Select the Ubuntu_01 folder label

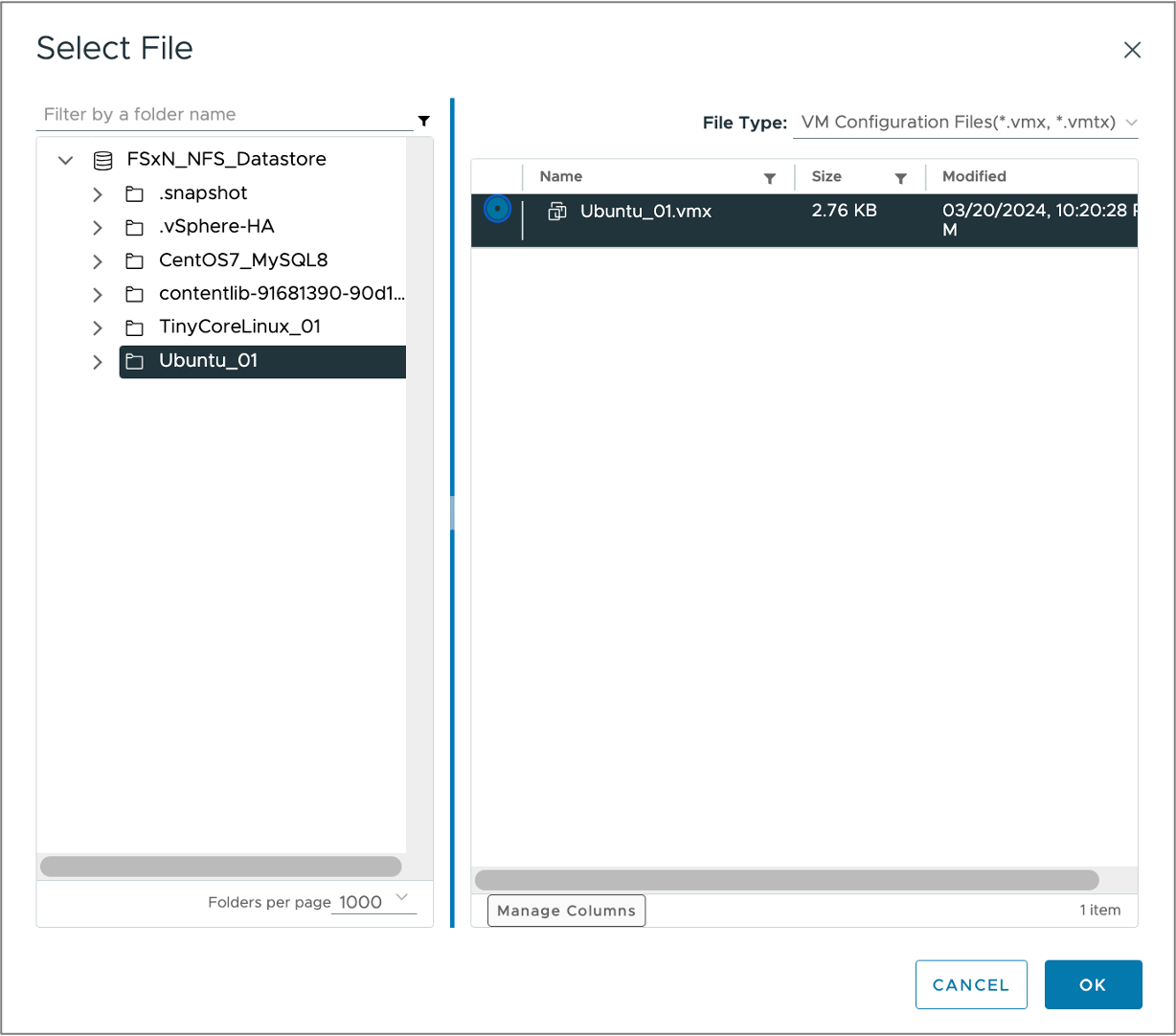pyautogui.click(x=208, y=361)
